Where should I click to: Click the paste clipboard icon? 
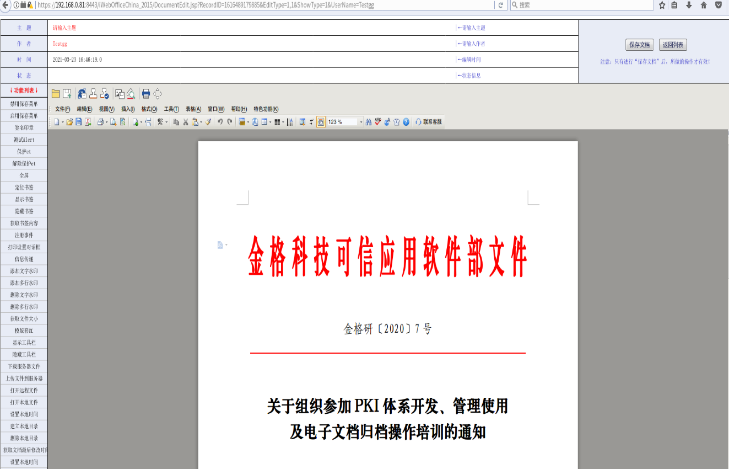195,122
